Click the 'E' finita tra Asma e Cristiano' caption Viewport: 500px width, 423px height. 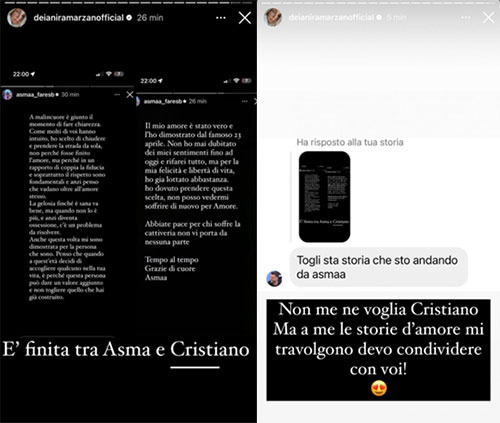pyautogui.click(x=126, y=349)
